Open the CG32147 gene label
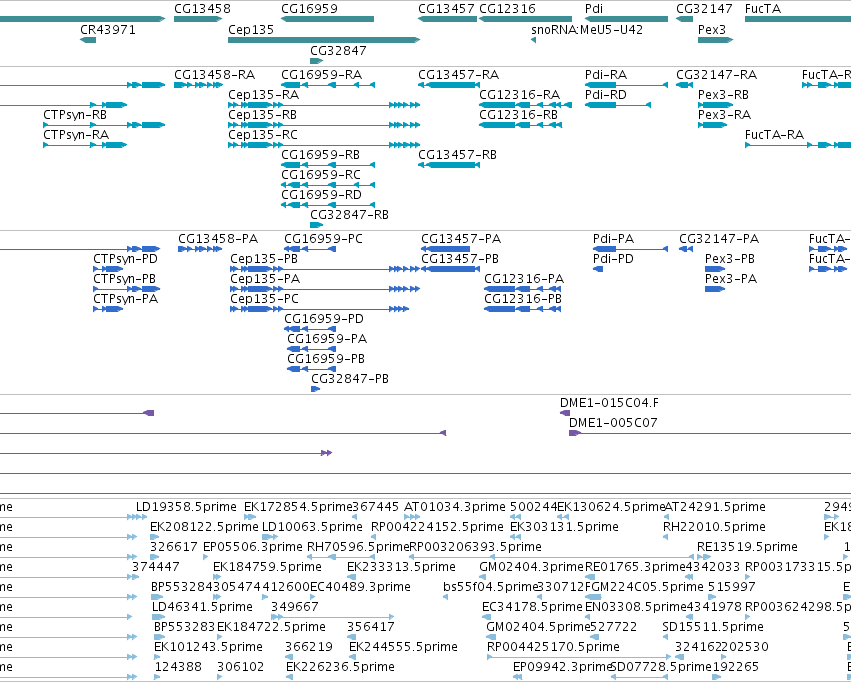851x682 pixels. point(704,9)
